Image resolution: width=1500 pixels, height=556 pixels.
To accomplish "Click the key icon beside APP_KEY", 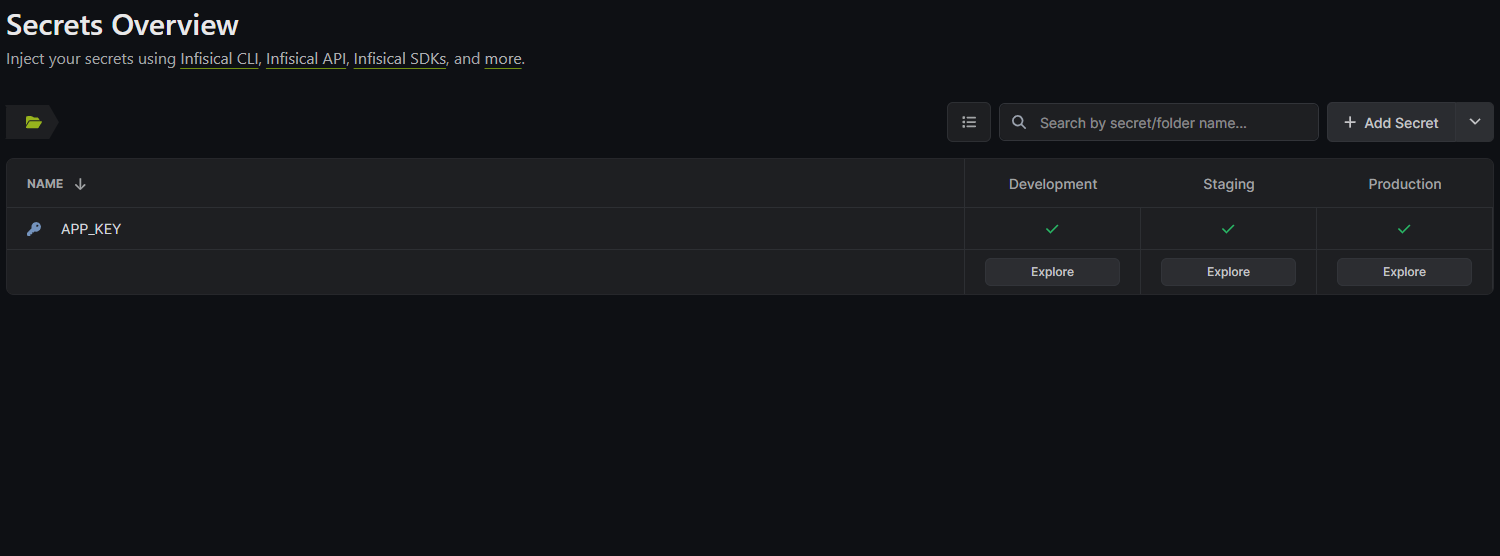I will pyautogui.click(x=34, y=229).
